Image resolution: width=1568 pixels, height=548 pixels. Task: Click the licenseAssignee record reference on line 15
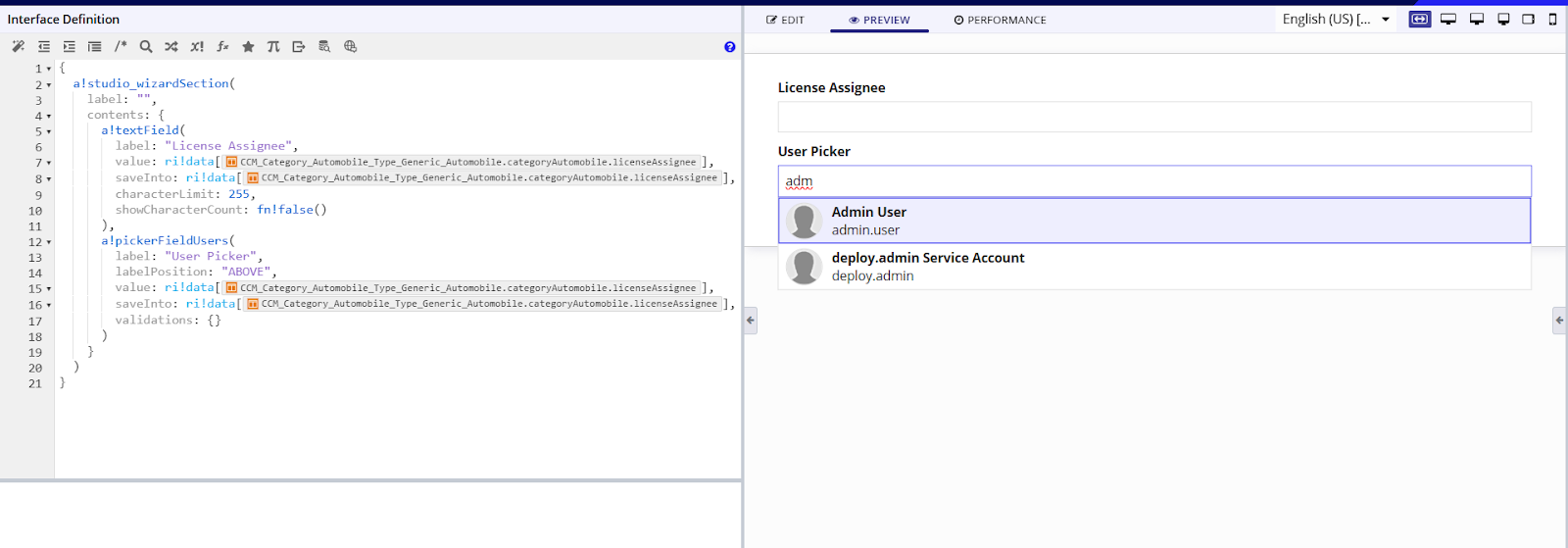coord(461,287)
